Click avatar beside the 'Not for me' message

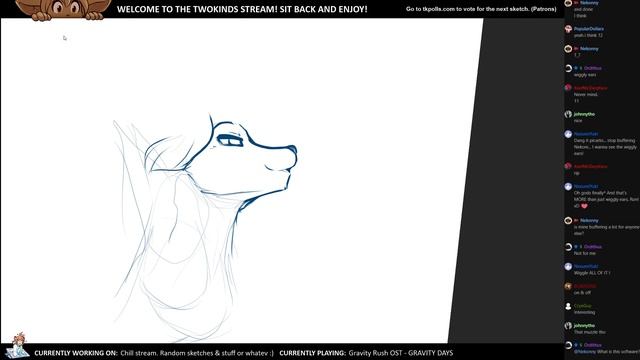(568, 247)
